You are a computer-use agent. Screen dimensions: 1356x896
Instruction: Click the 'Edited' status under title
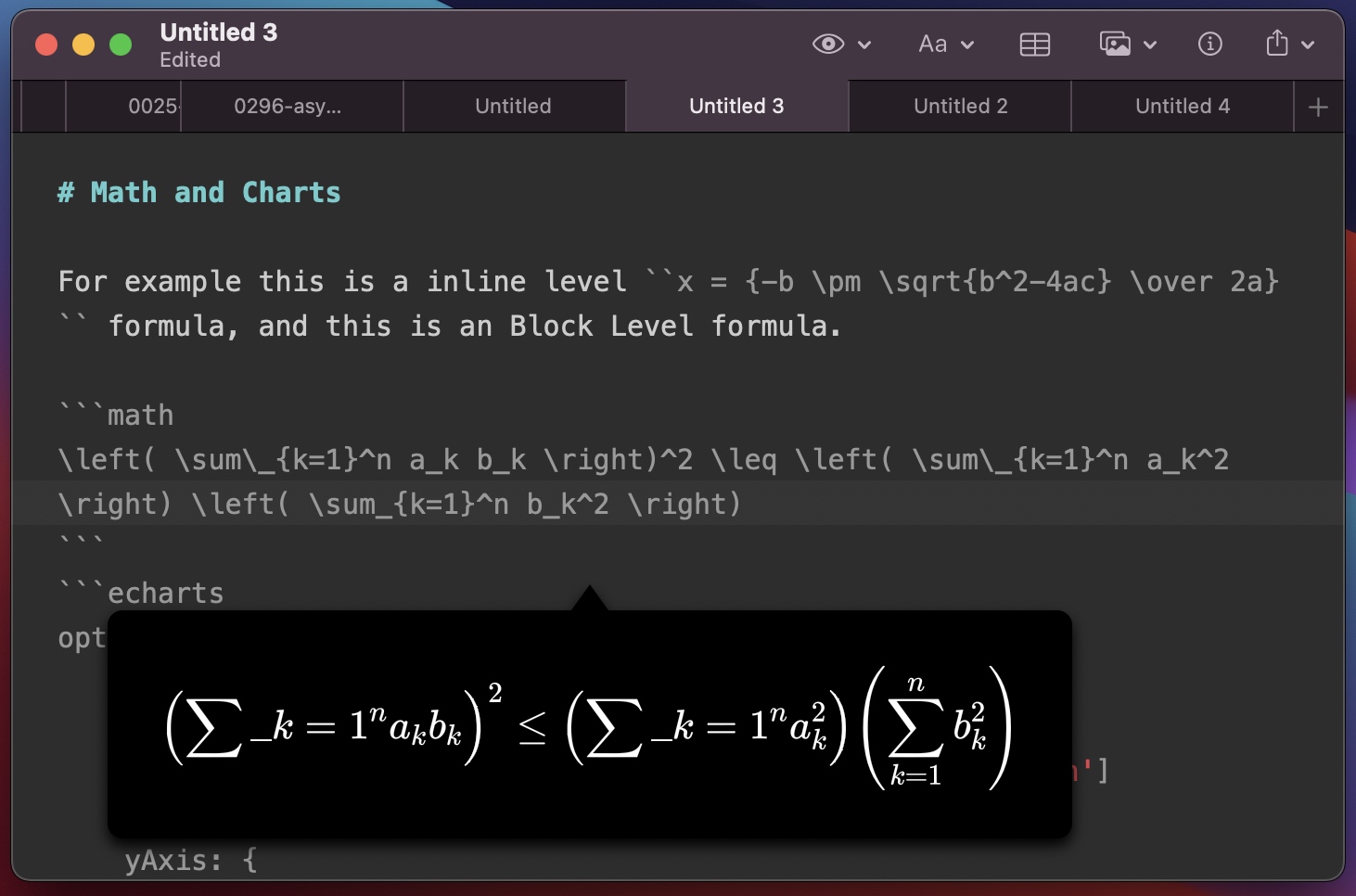(190, 59)
